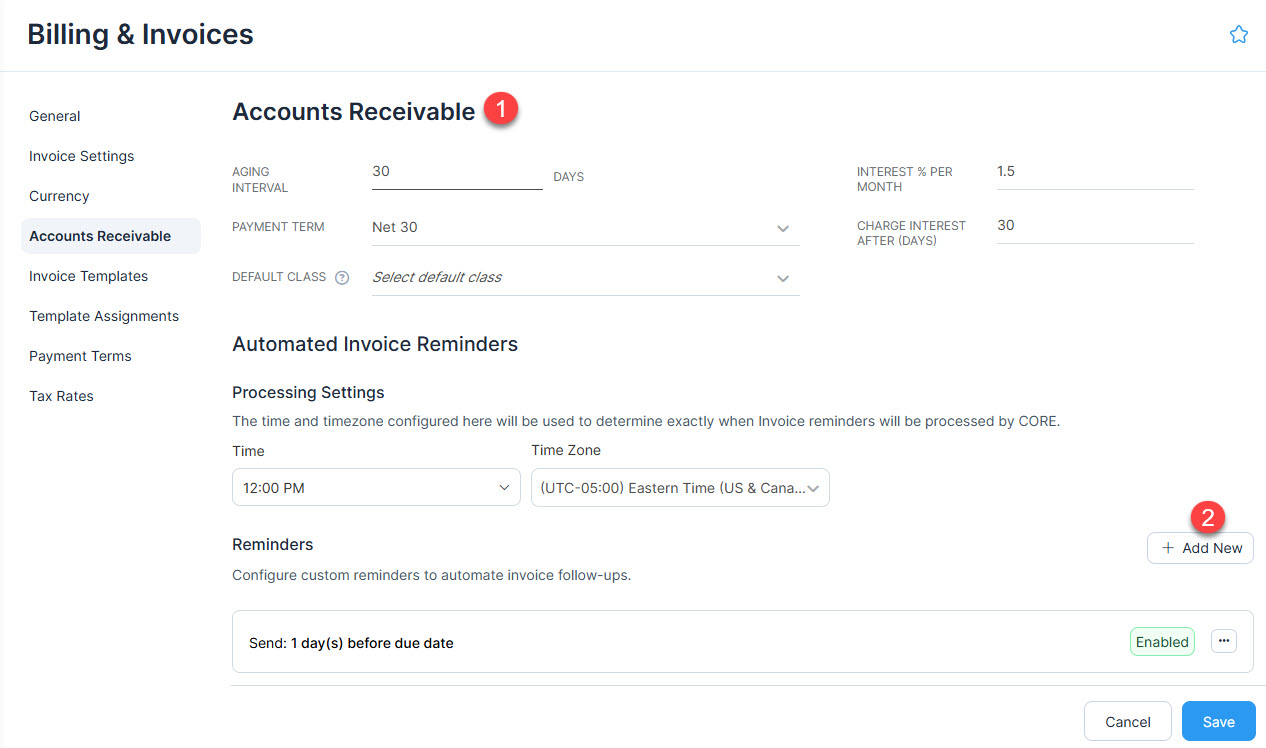Save the Accounts Receivable settings

(1218, 721)
